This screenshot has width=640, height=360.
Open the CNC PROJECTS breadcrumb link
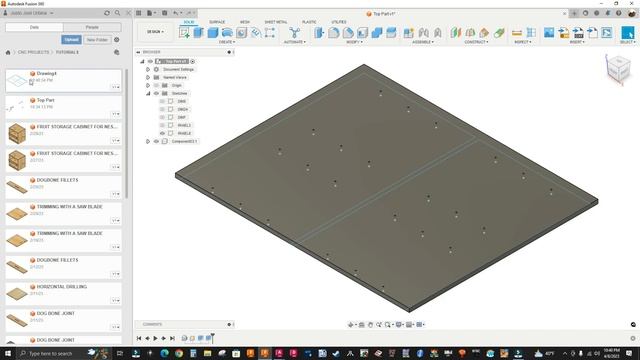[33, 52]
